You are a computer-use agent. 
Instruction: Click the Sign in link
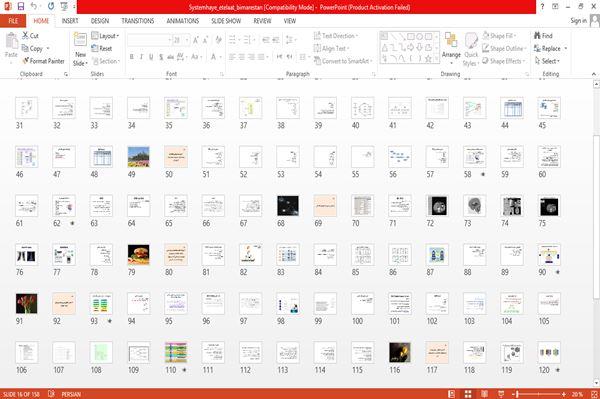[578, 21]
